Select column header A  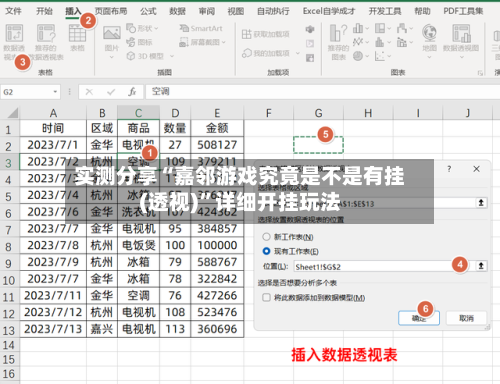tap(53, 113)
